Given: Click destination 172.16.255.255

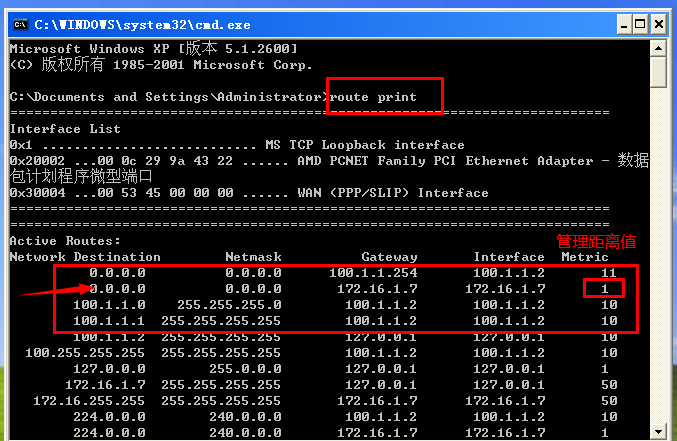Looking at the screenshot, I should coord(89,400).
